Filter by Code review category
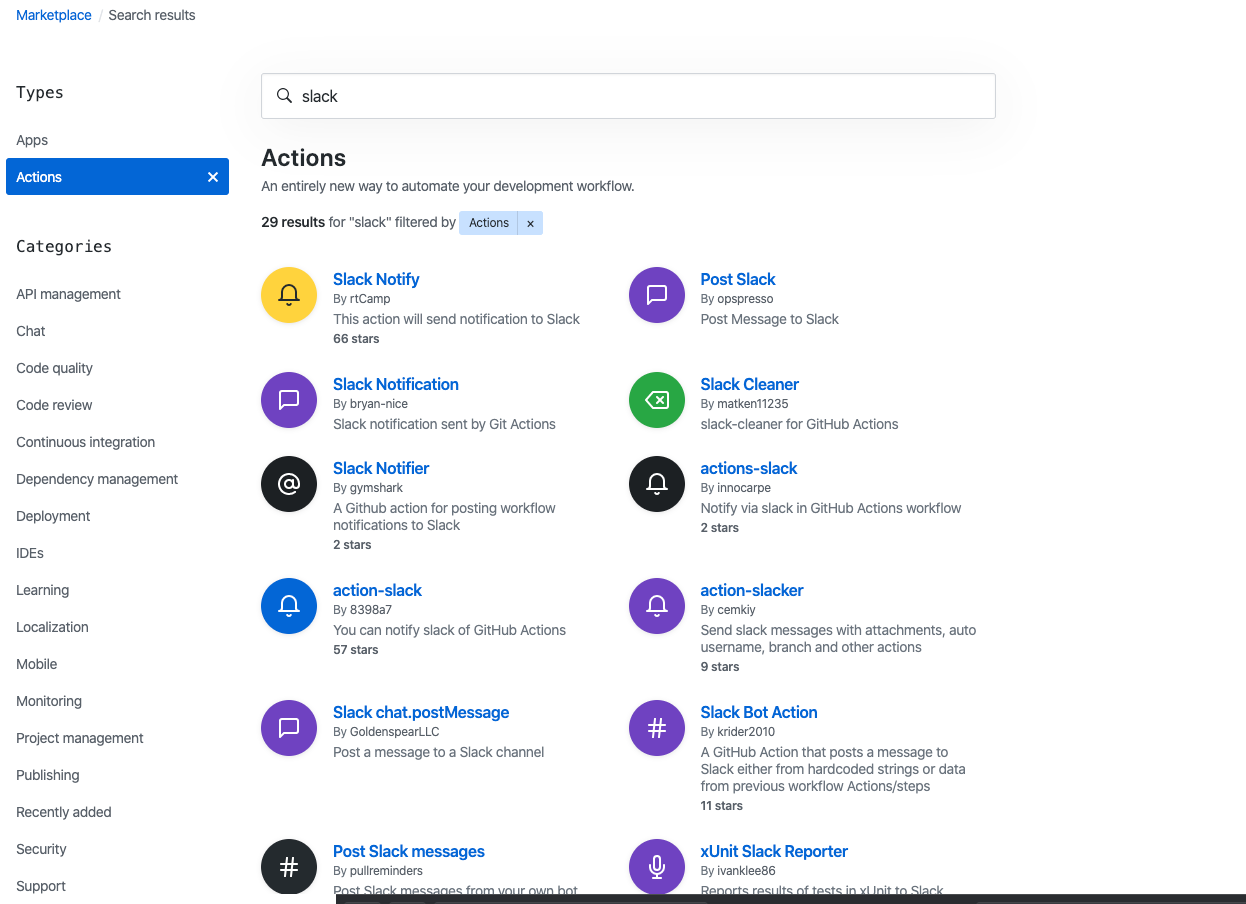 (54, 405)
